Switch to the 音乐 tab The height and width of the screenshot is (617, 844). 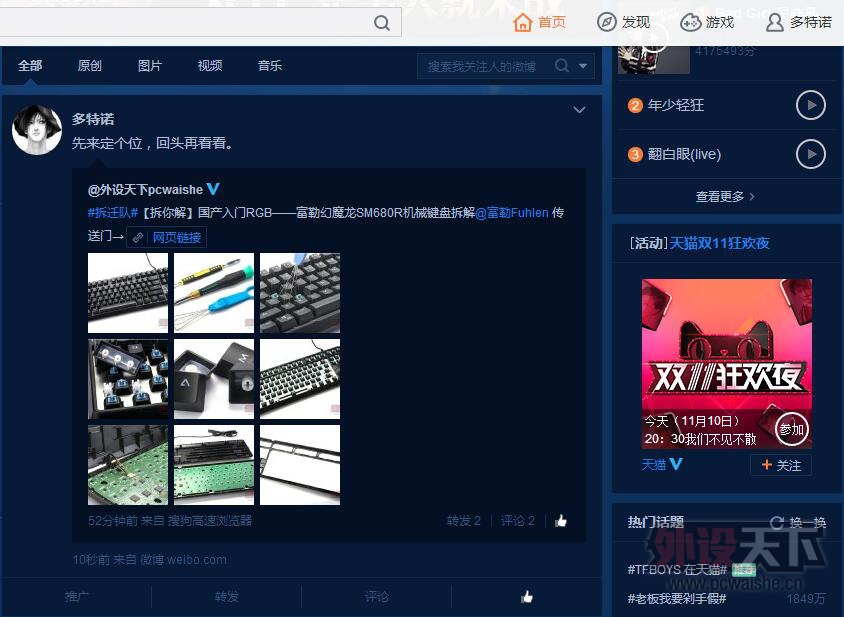click(270, 66)
